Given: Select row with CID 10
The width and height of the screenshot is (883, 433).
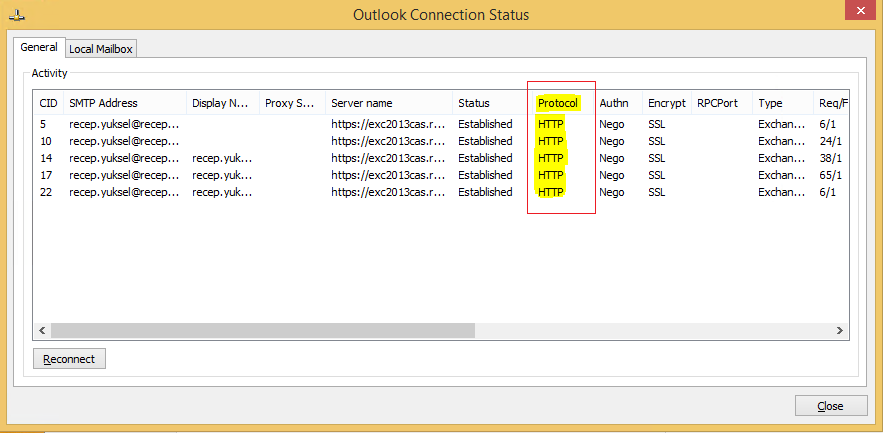Looking at the screenshot, I should (441, 141).
